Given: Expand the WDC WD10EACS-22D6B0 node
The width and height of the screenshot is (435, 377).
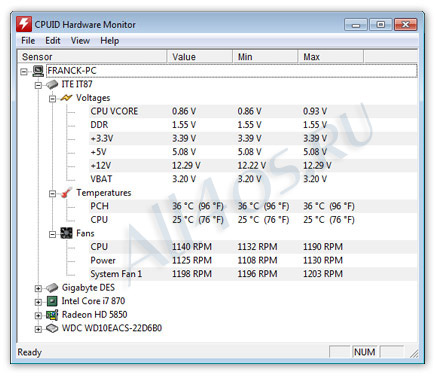Looking at the screenshot, I should (38, 329).
